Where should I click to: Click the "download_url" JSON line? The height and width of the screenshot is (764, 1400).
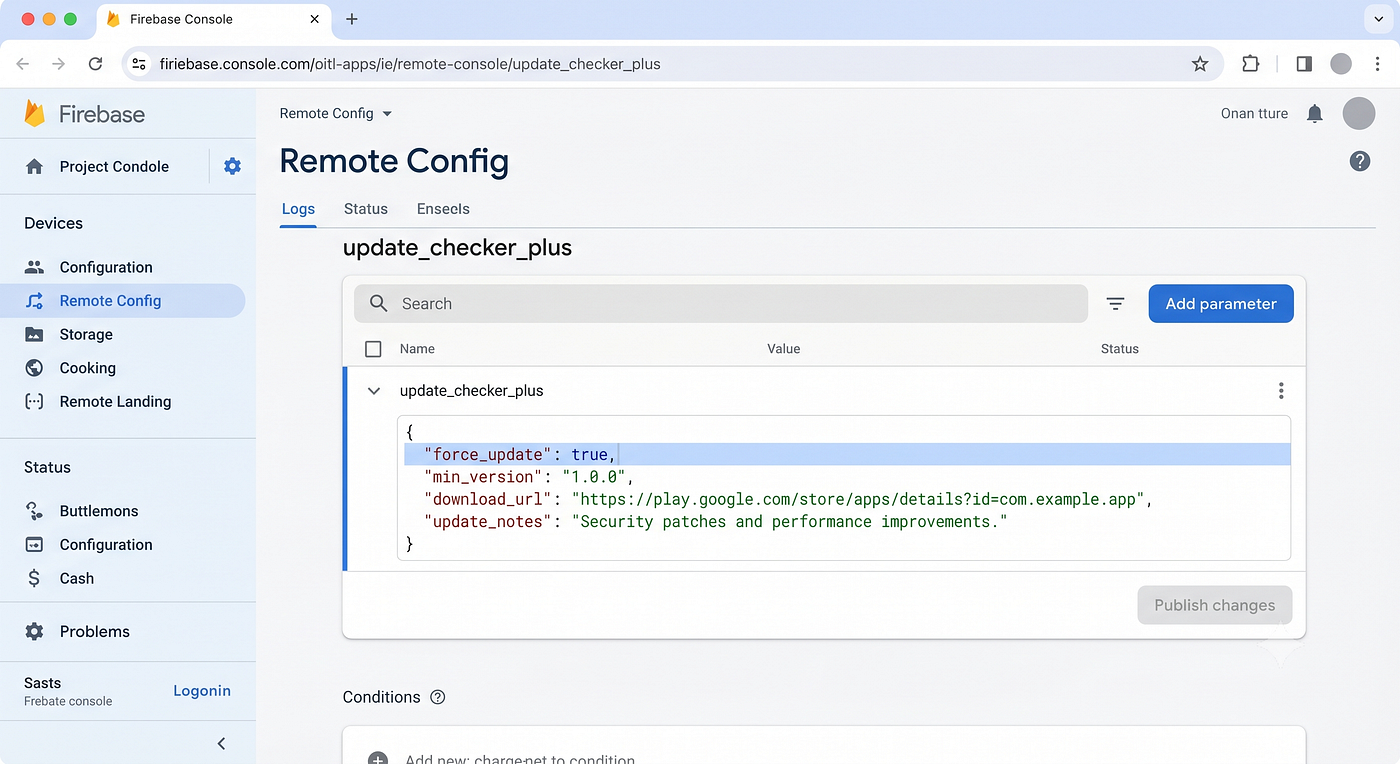click(789, 499)
